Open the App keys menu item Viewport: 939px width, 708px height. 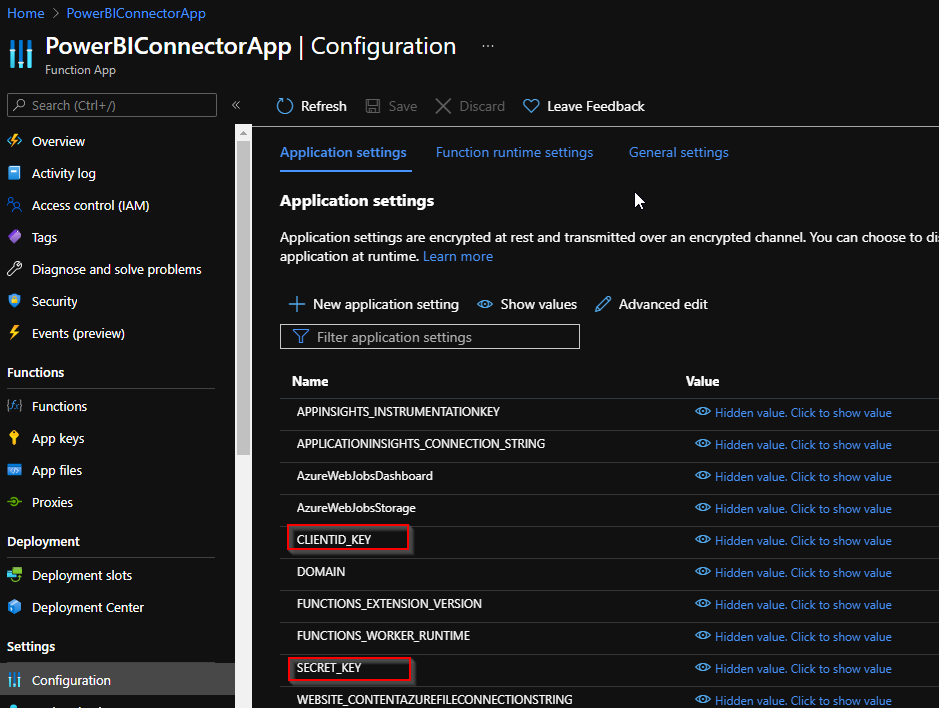[x=58, y=438]
